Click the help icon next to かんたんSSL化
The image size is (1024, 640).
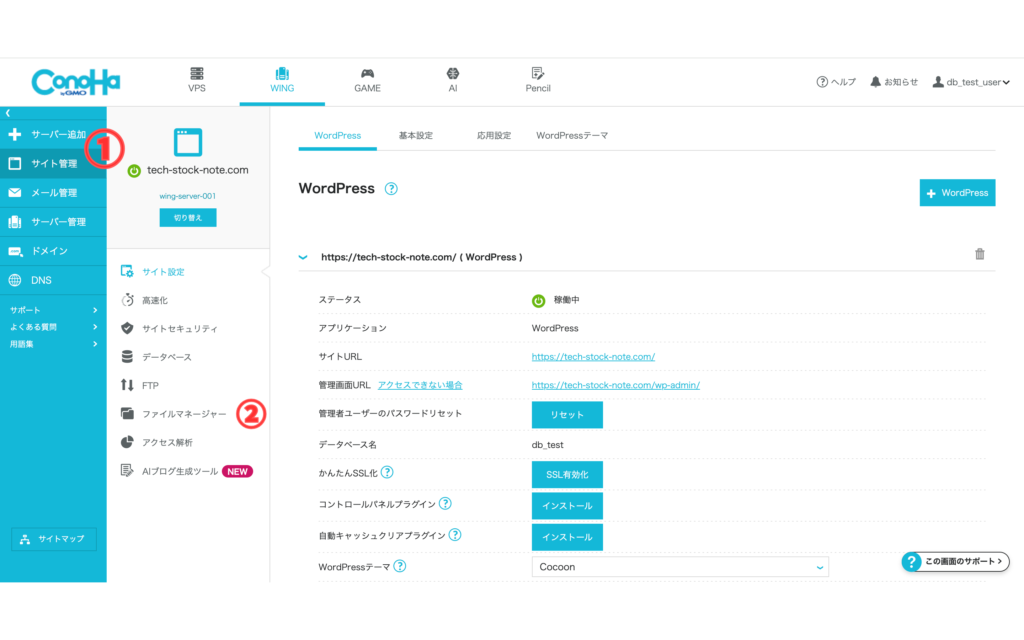[387, 472]
